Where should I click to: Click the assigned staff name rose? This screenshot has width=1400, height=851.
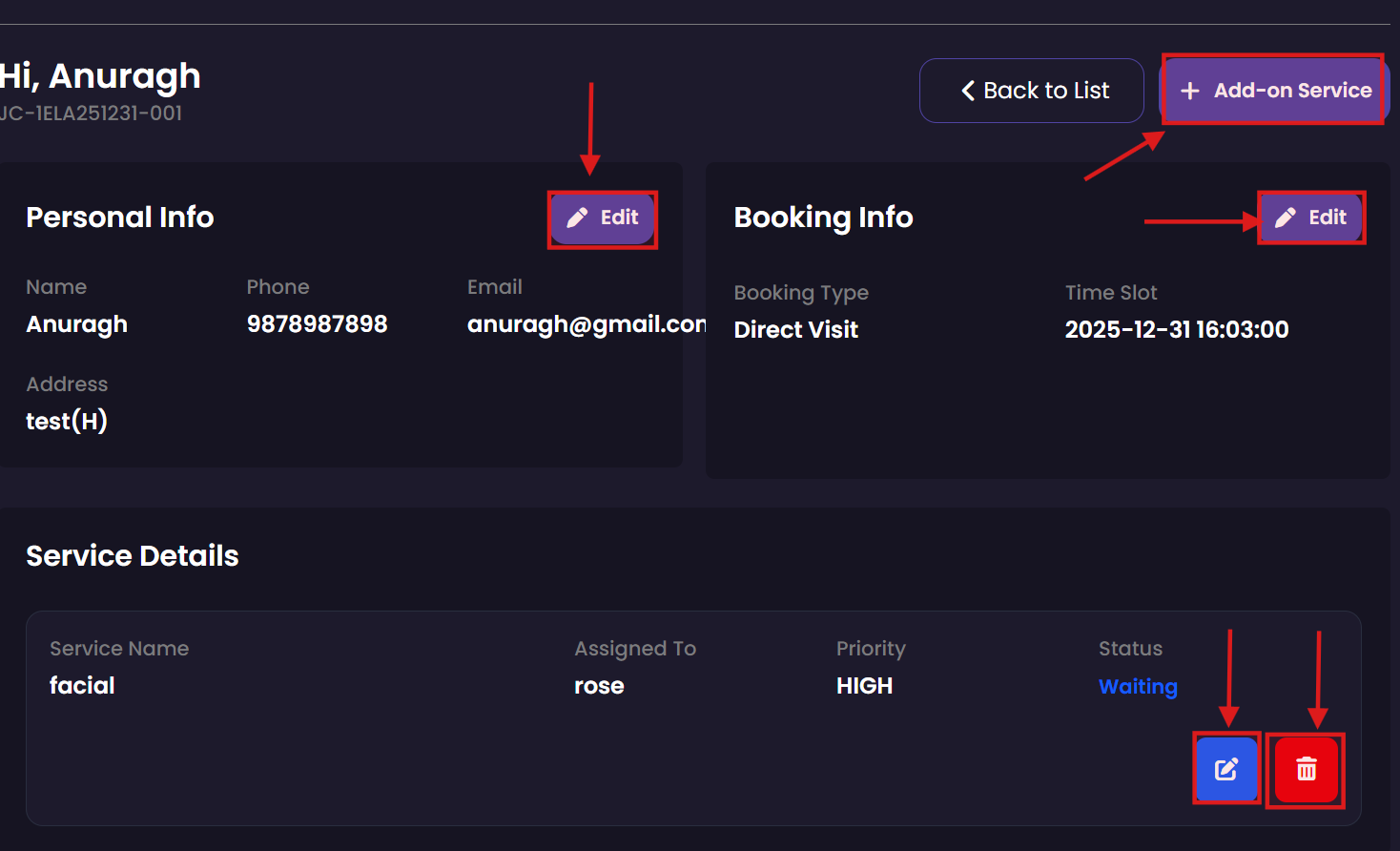click(x=599, y=686)
